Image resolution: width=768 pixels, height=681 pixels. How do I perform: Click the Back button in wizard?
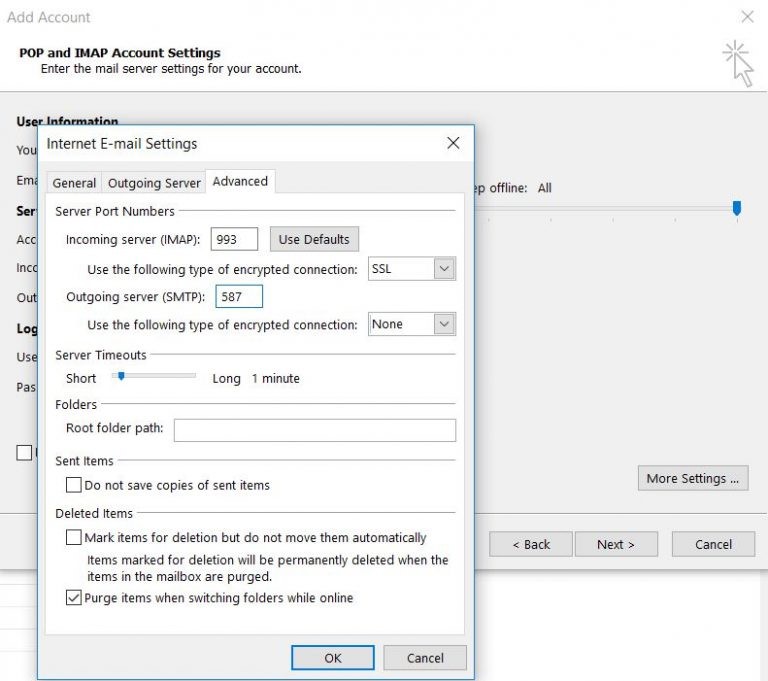pyautogui.click(x=531, y=544)
